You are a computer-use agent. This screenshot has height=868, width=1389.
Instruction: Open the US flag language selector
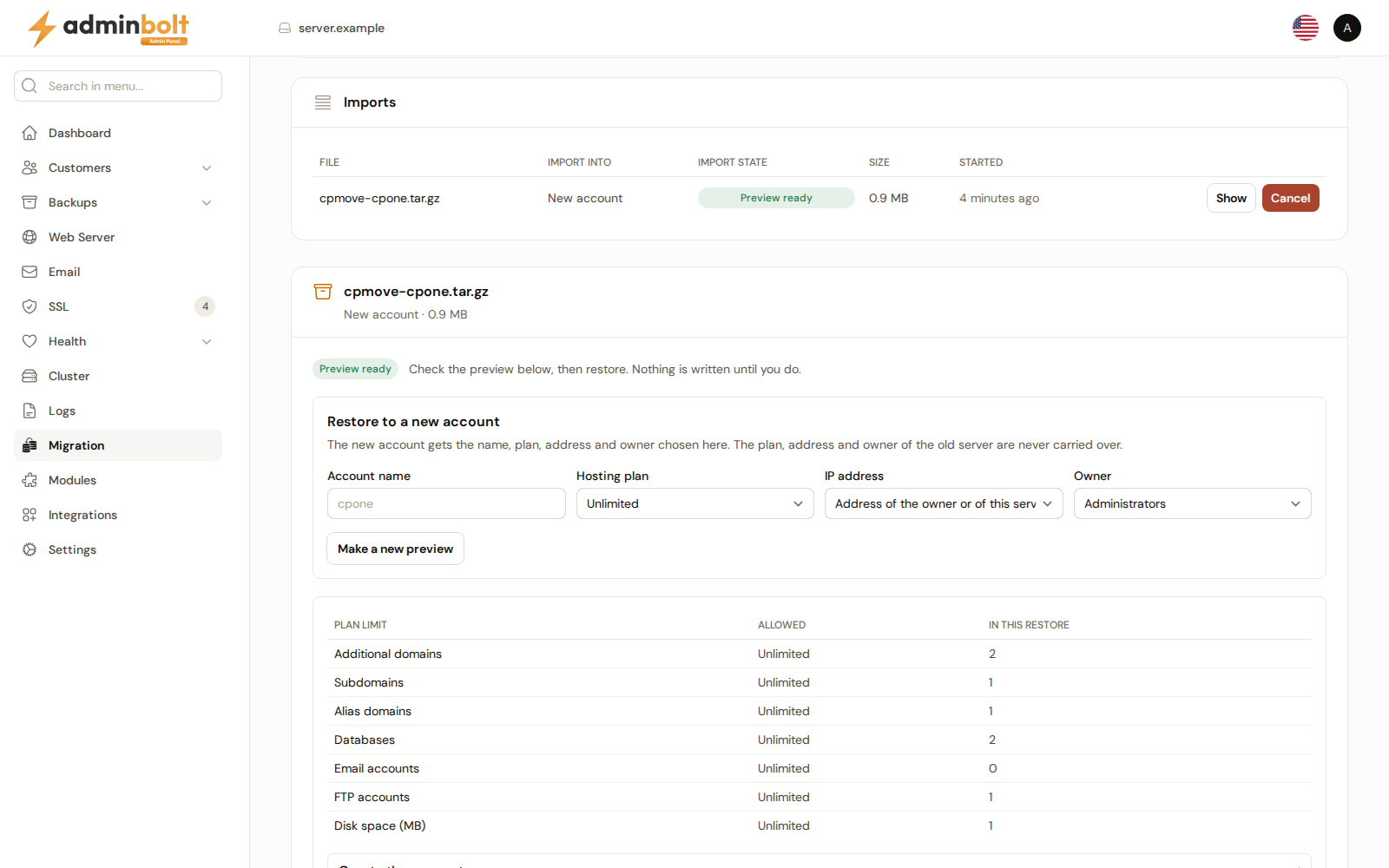click(x=1305, y=28)
